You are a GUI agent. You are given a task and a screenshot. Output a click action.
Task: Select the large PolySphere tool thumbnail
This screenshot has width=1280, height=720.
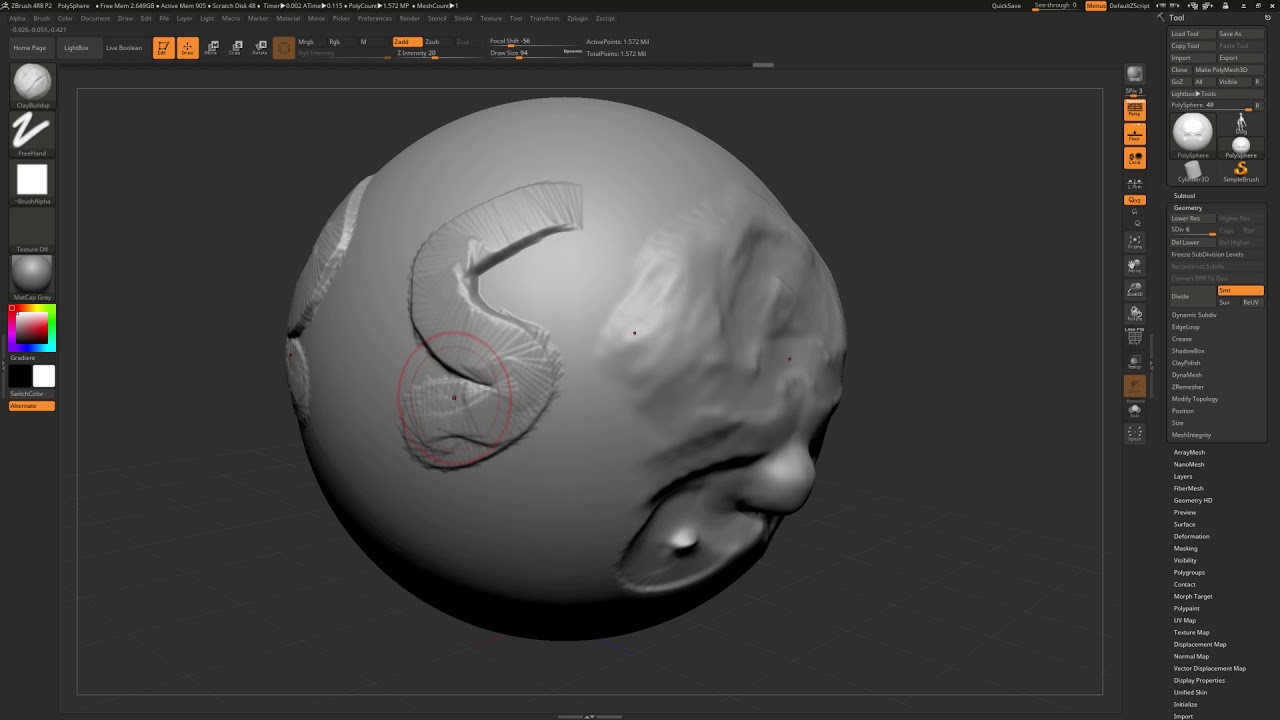(1192, 134)
